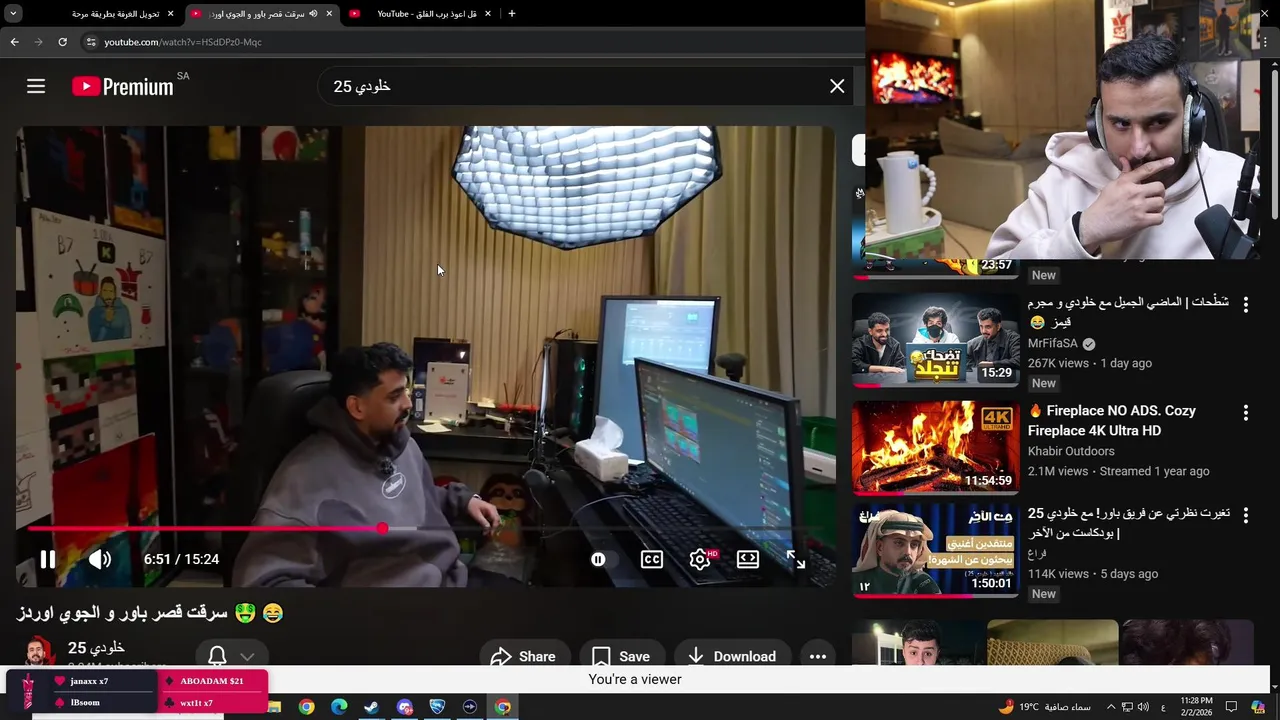Image resolution: width=1280 pixels, height=720 pixels.
Task: Expand notification options chevron beside the bell
Action: tap(247, 657)
